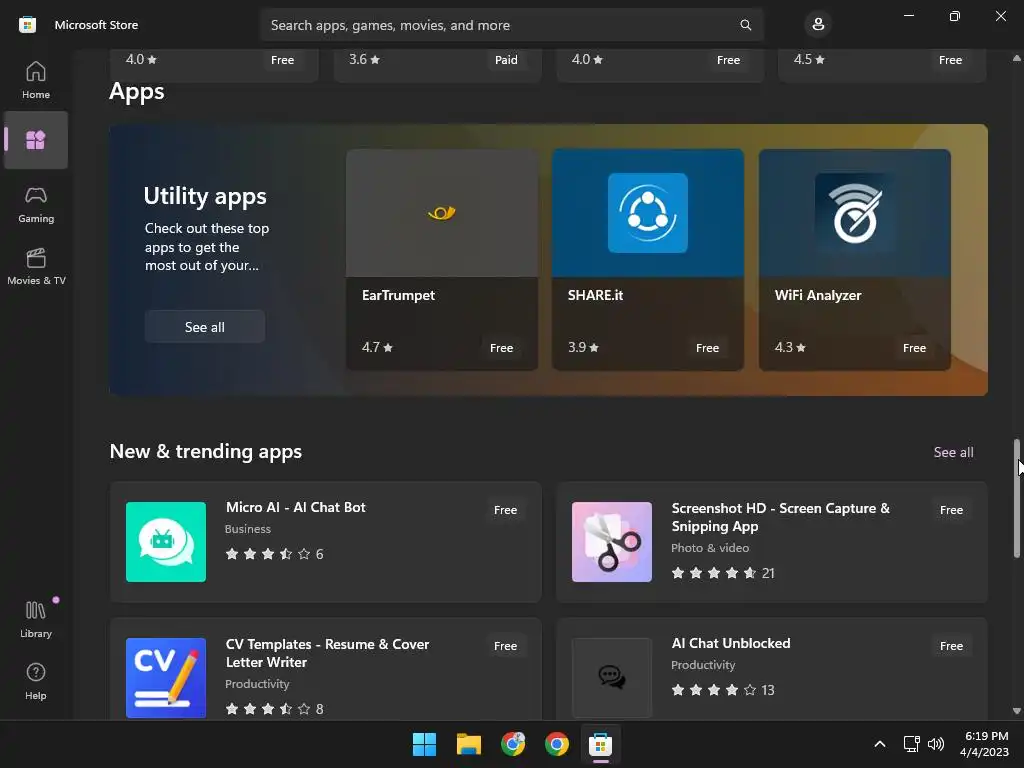This screenshot has width=1024, height=768.
Task: Click Free price on EarTrumpet card
Action: point(502,347)
